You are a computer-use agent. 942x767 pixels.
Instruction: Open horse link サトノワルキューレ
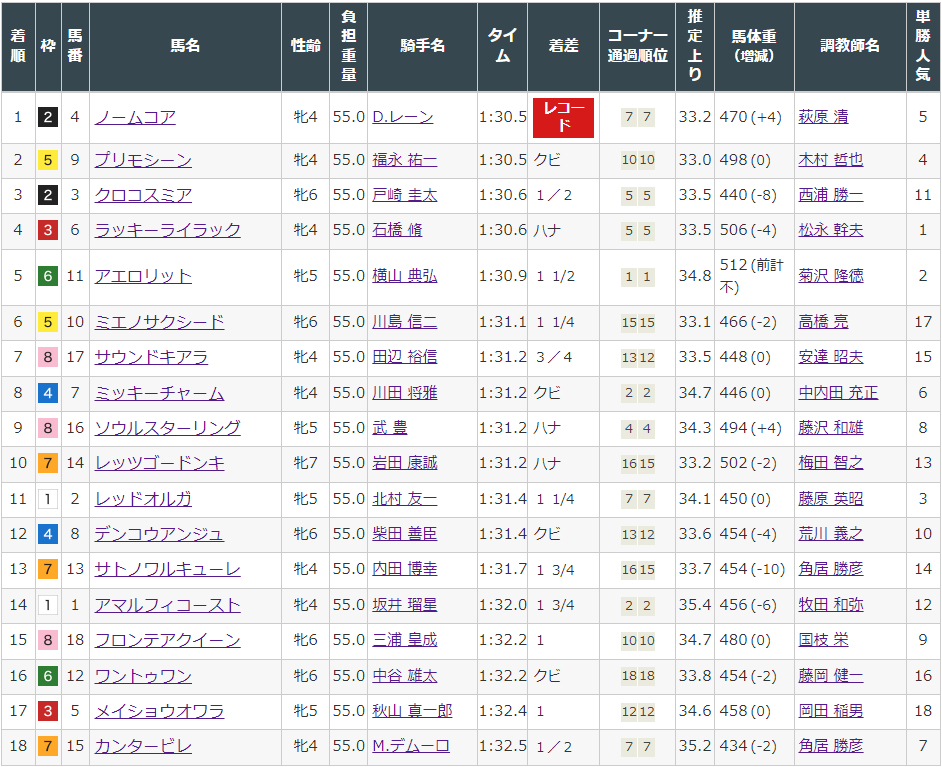(x=168, y=569)
